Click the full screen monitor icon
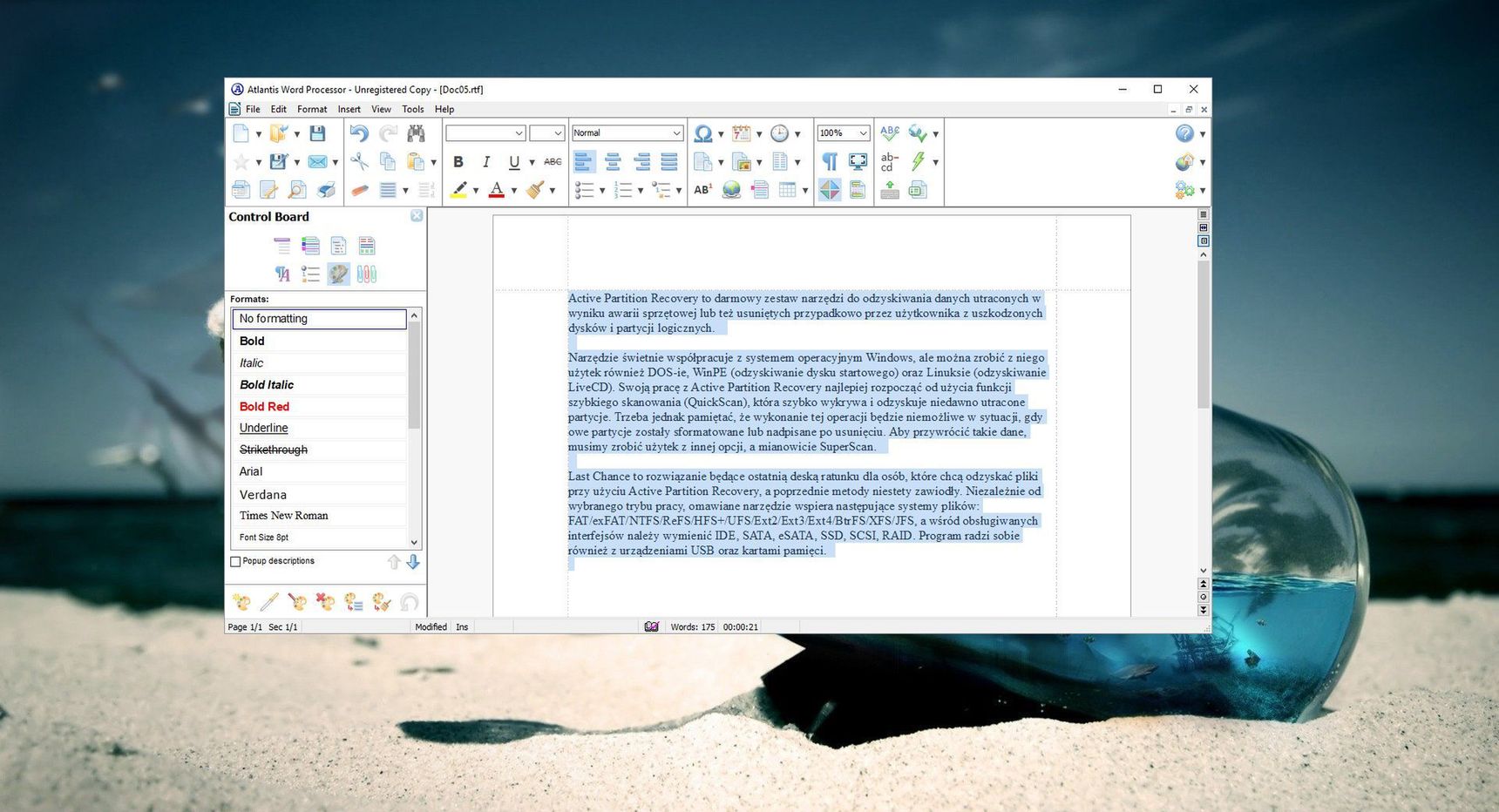The height and width of the screenshot is (812, 1499). [858, 161]
